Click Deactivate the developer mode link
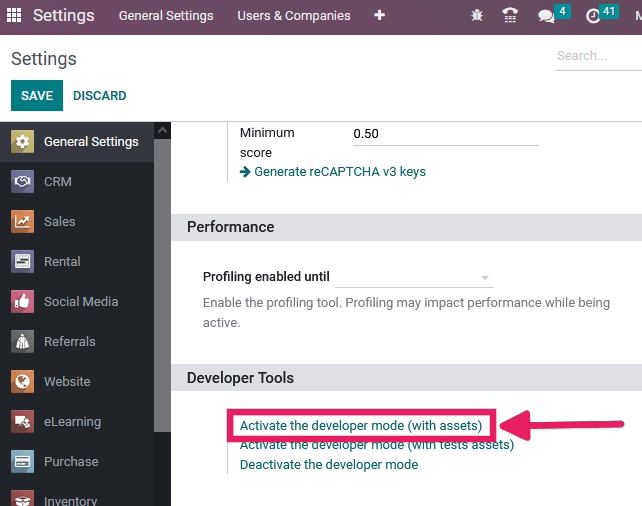 pos(329,465)
